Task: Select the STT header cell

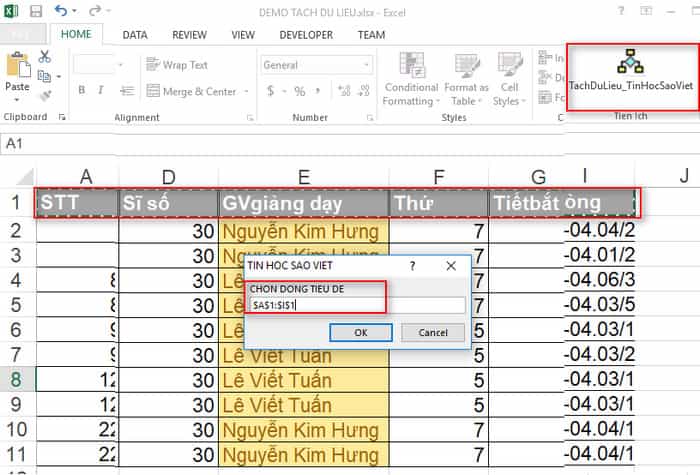Action: (x=77, y=204)
